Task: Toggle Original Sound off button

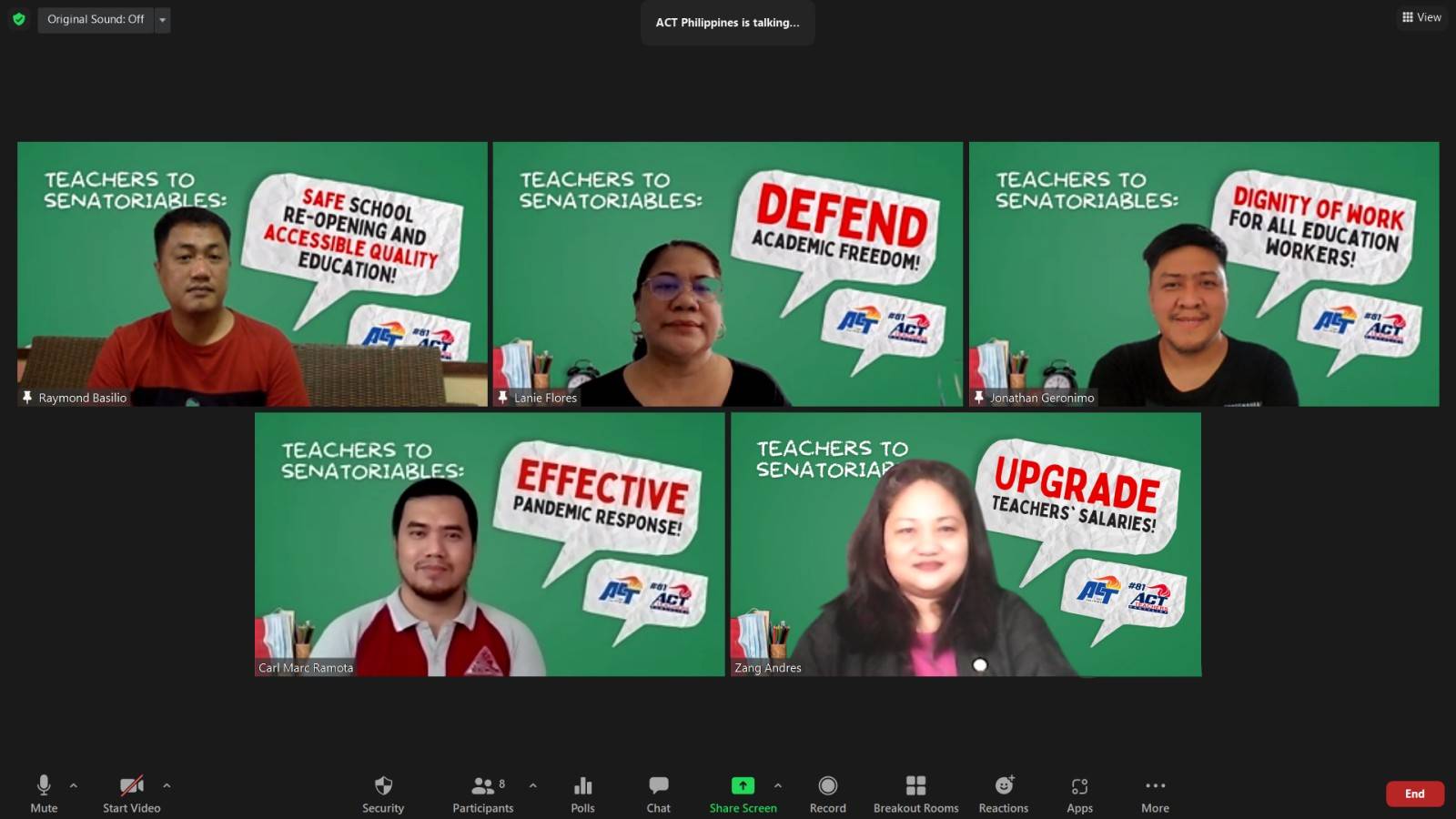Action: click(x=96, y=19)
